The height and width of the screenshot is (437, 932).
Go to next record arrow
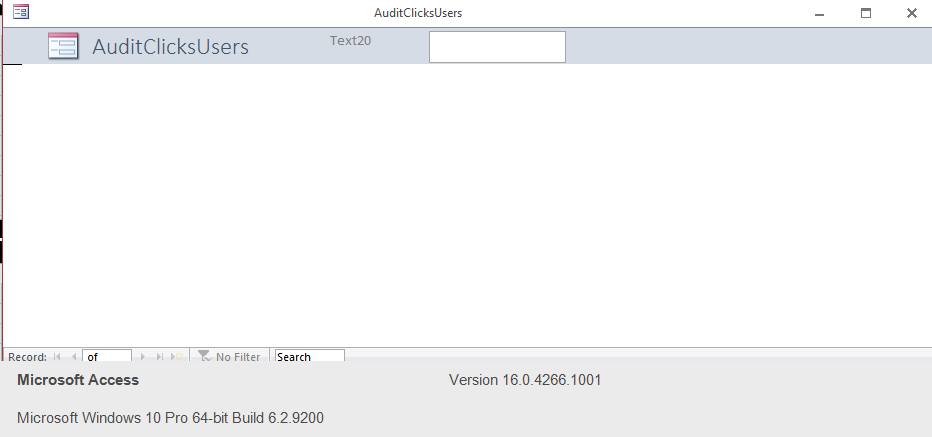(143, 357)
